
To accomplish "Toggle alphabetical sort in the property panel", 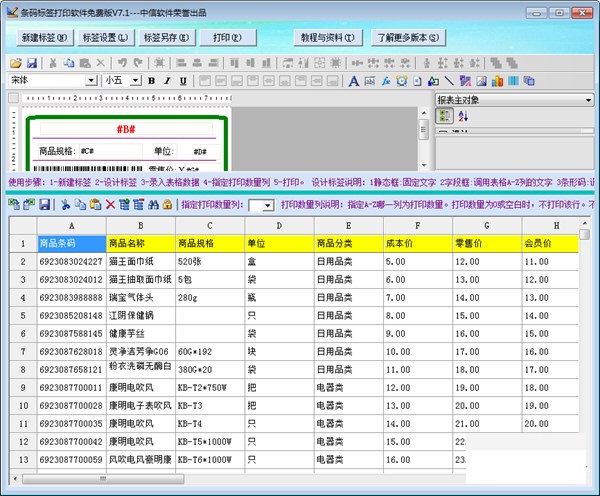I will click(x=462, y=117).
